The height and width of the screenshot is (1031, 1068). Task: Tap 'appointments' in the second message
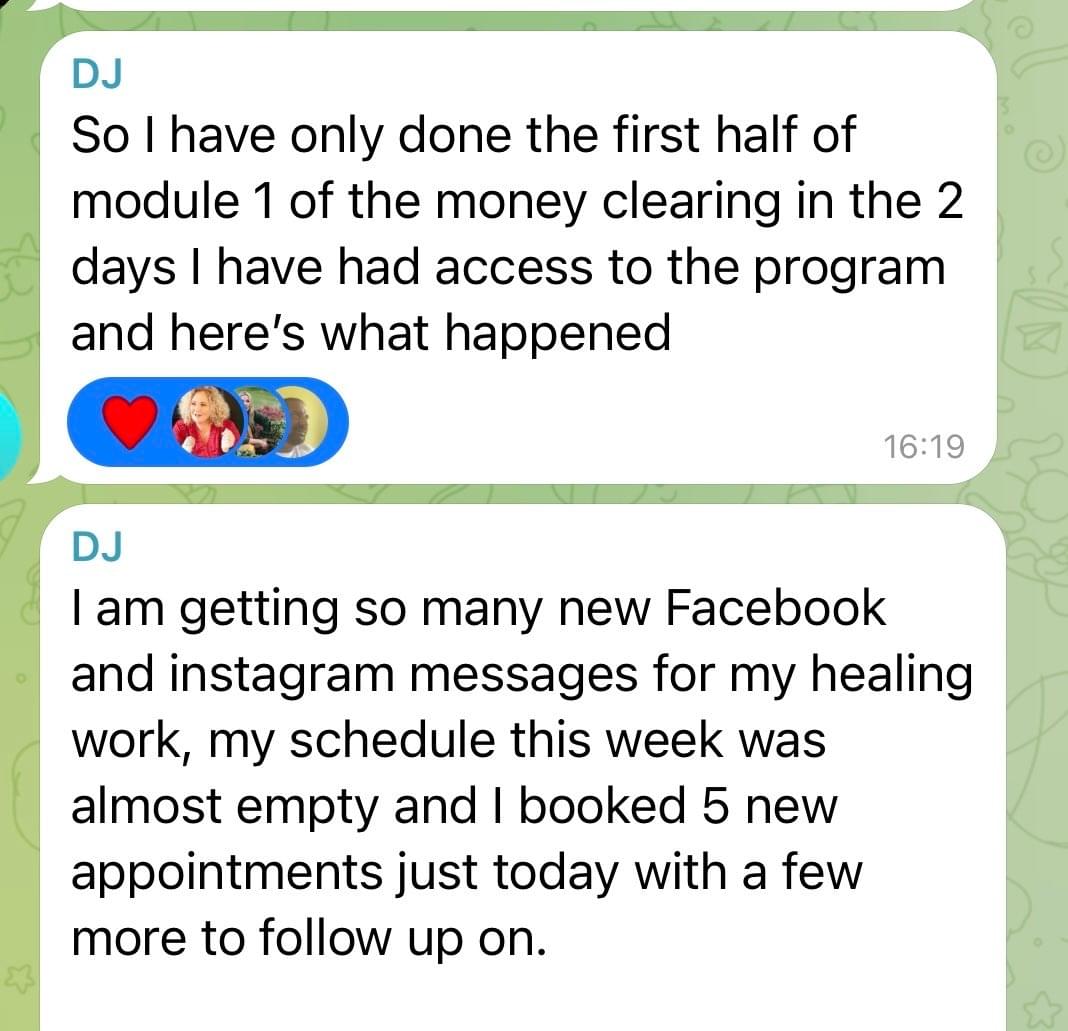(x=227, y=874)
